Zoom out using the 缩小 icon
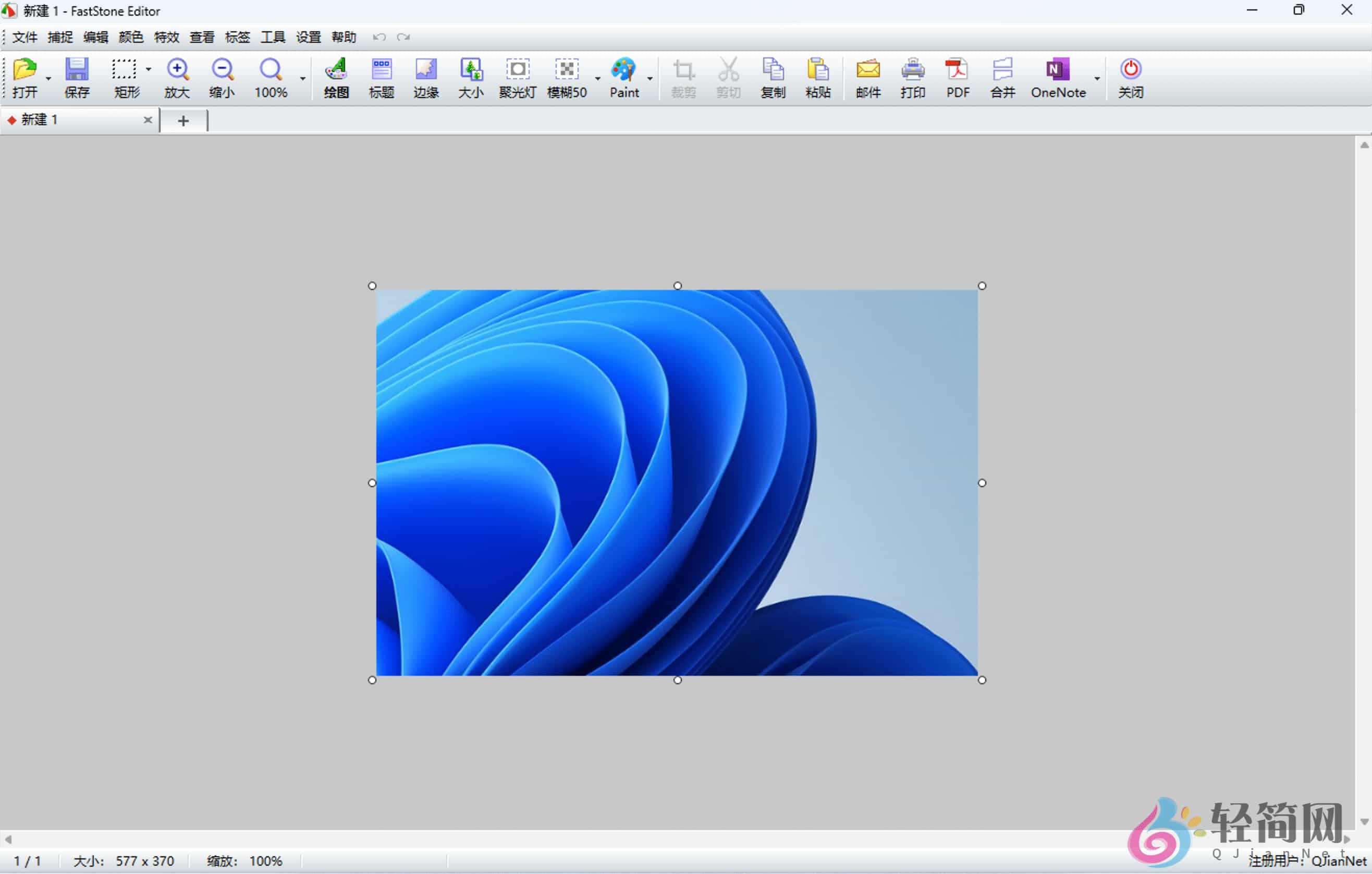The image size is (1372, 874). [x=222, y=69]
